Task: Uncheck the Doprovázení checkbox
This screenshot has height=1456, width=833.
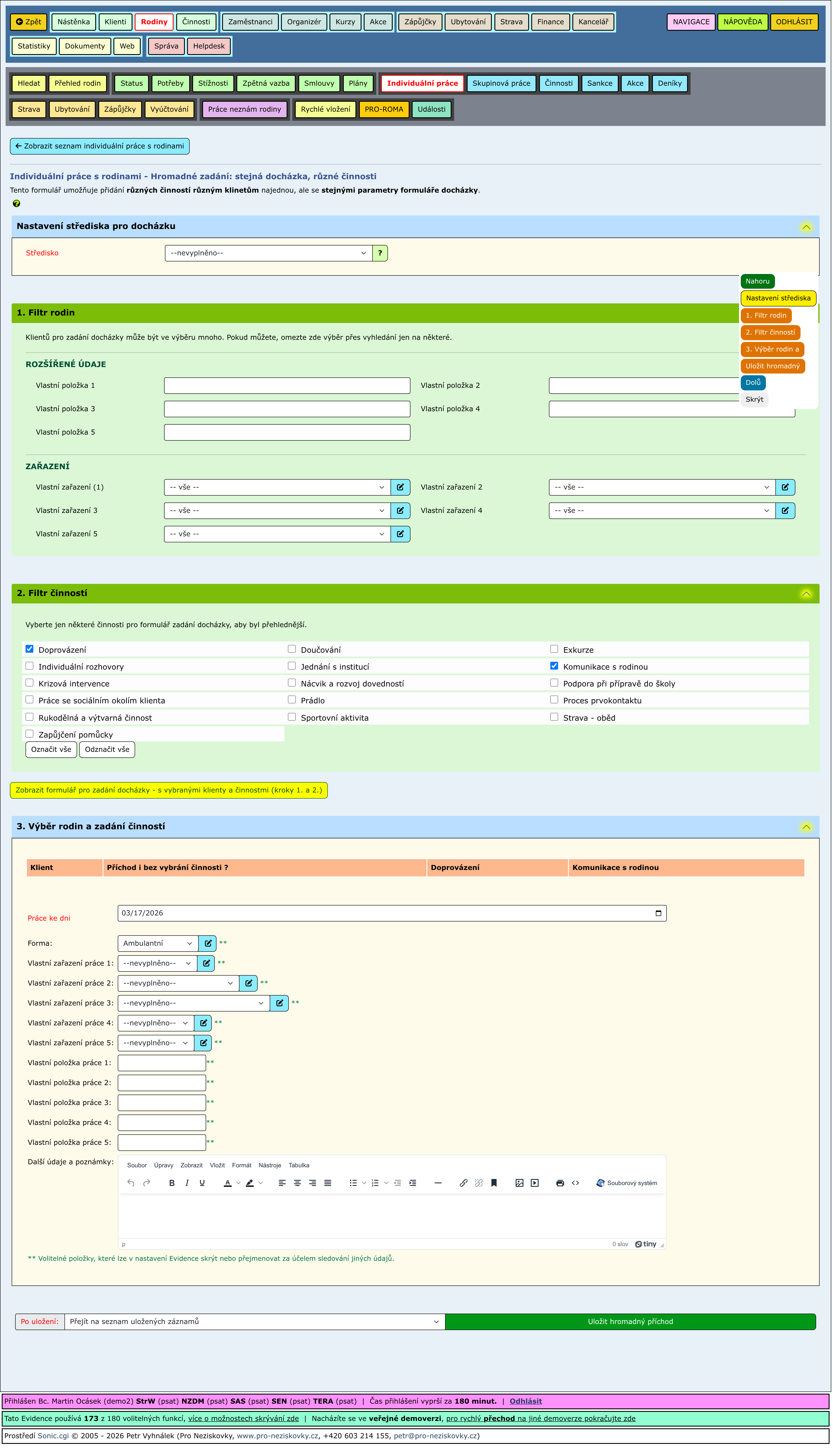Action: (30, 649)
